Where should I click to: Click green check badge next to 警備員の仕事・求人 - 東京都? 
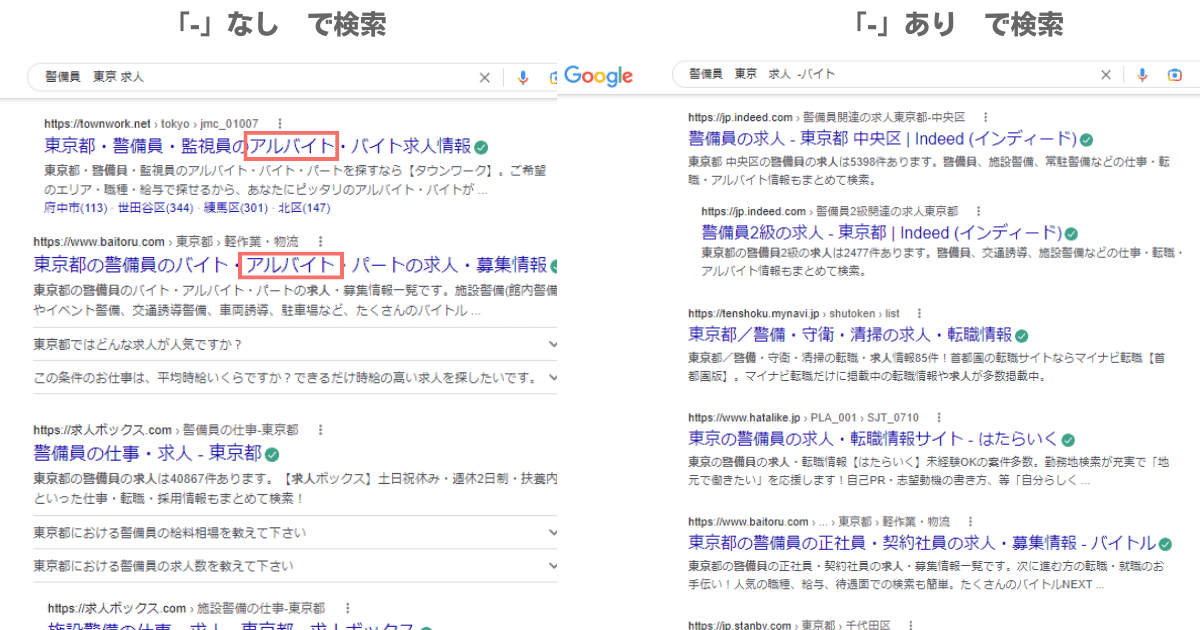pyautogui.click(x=272, y=454)
